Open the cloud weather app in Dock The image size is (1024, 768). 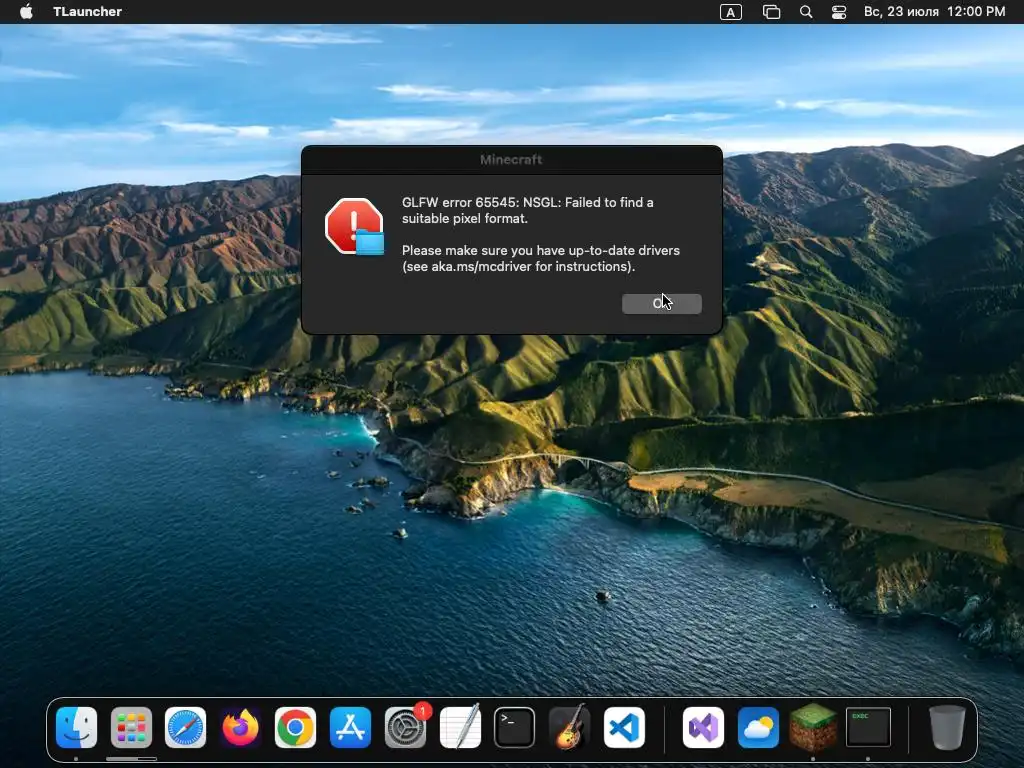[758, 727]
